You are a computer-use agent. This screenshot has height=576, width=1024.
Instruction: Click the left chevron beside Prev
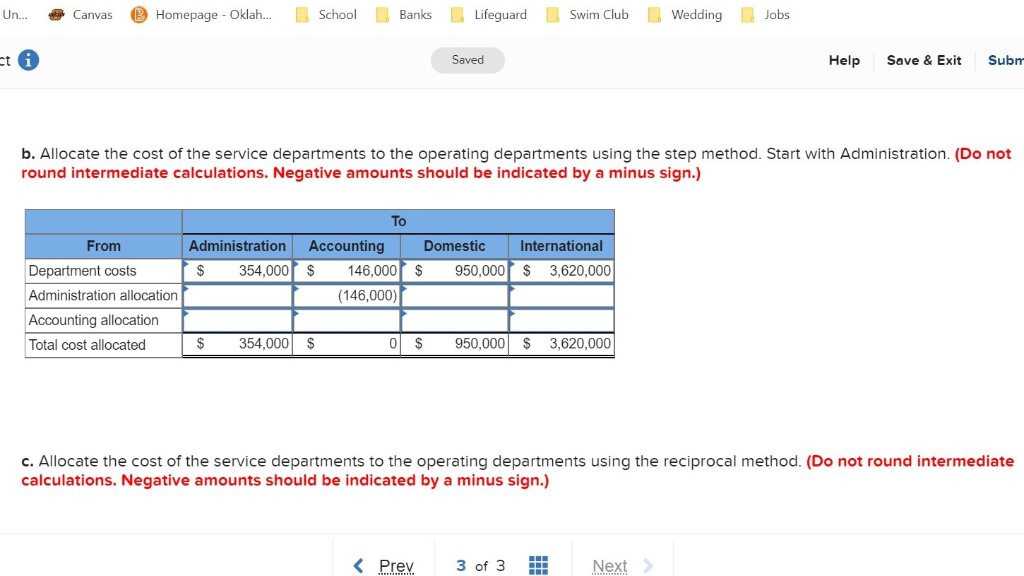[359, 565]
